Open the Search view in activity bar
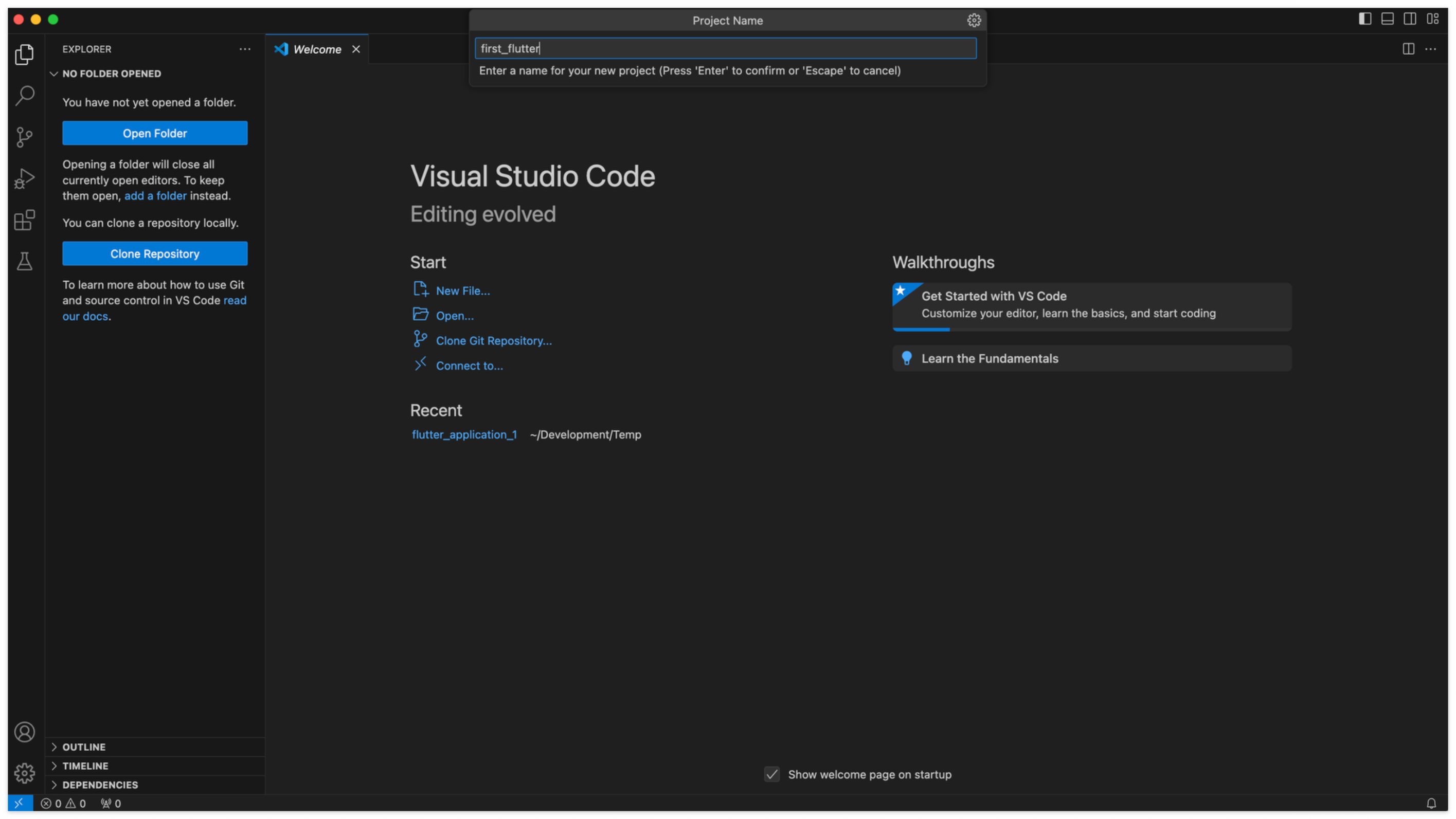Viewport: 1456px width, 819px height. tap(24, 96)
